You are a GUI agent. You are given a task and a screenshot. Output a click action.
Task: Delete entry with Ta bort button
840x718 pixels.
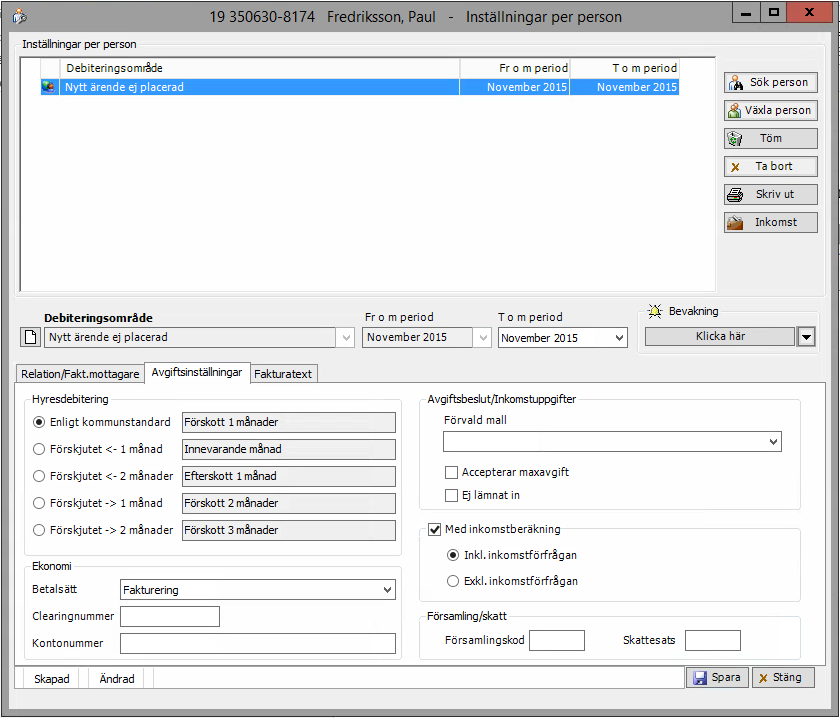770,166
